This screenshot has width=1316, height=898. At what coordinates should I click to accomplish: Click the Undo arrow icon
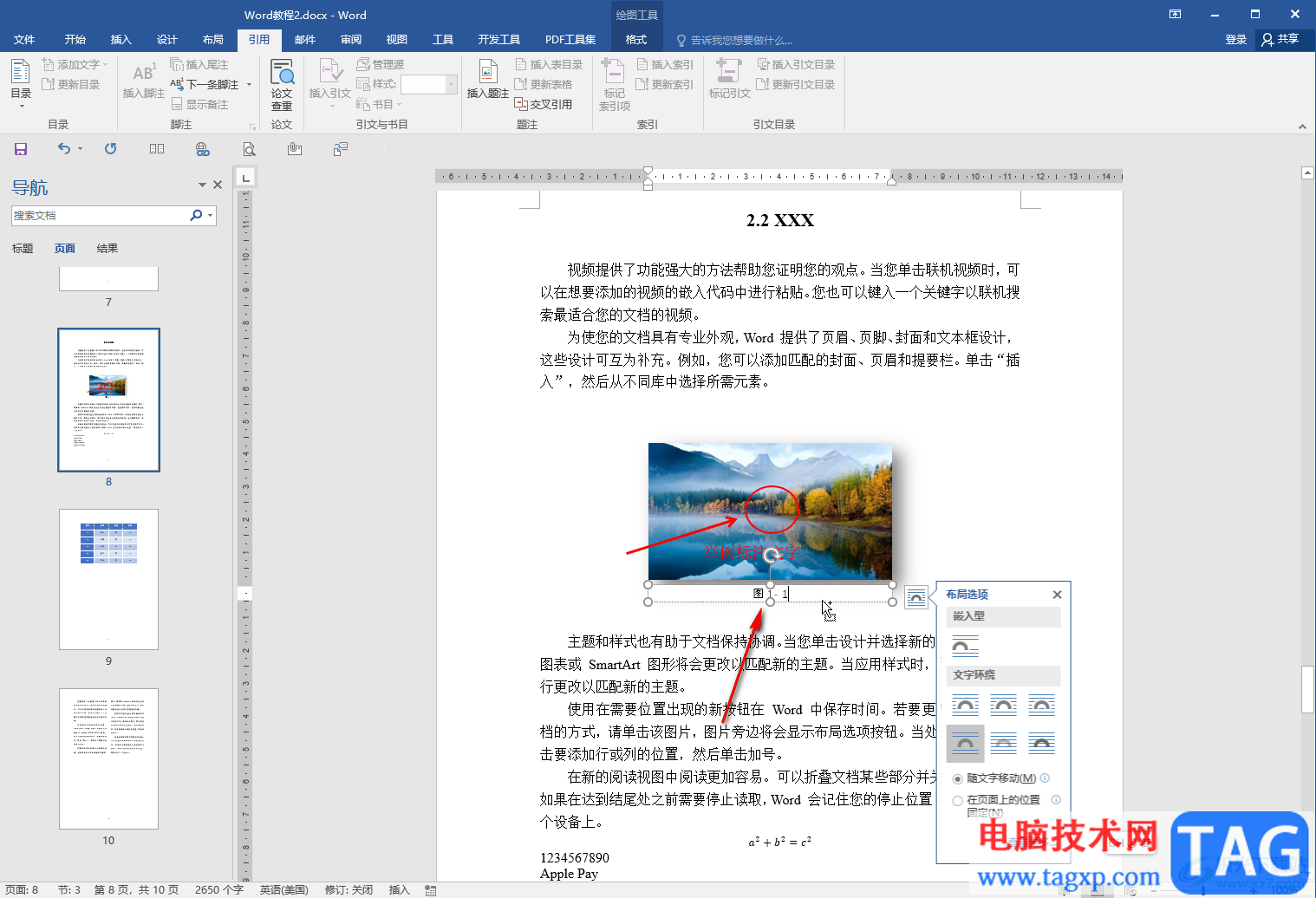(63, 149)
